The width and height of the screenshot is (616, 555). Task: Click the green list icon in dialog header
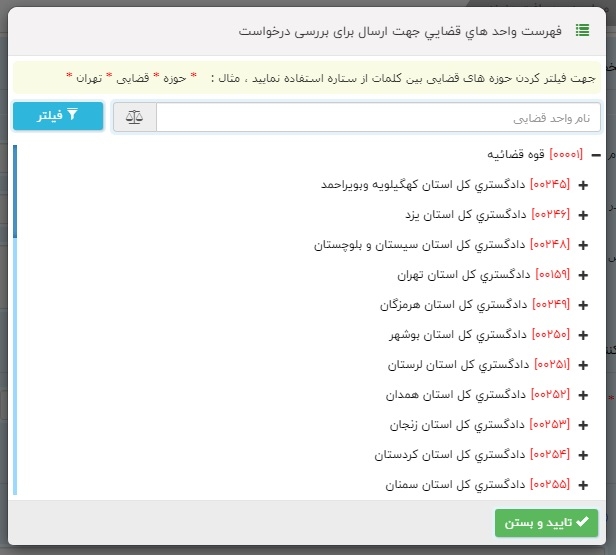click(583, 30)
